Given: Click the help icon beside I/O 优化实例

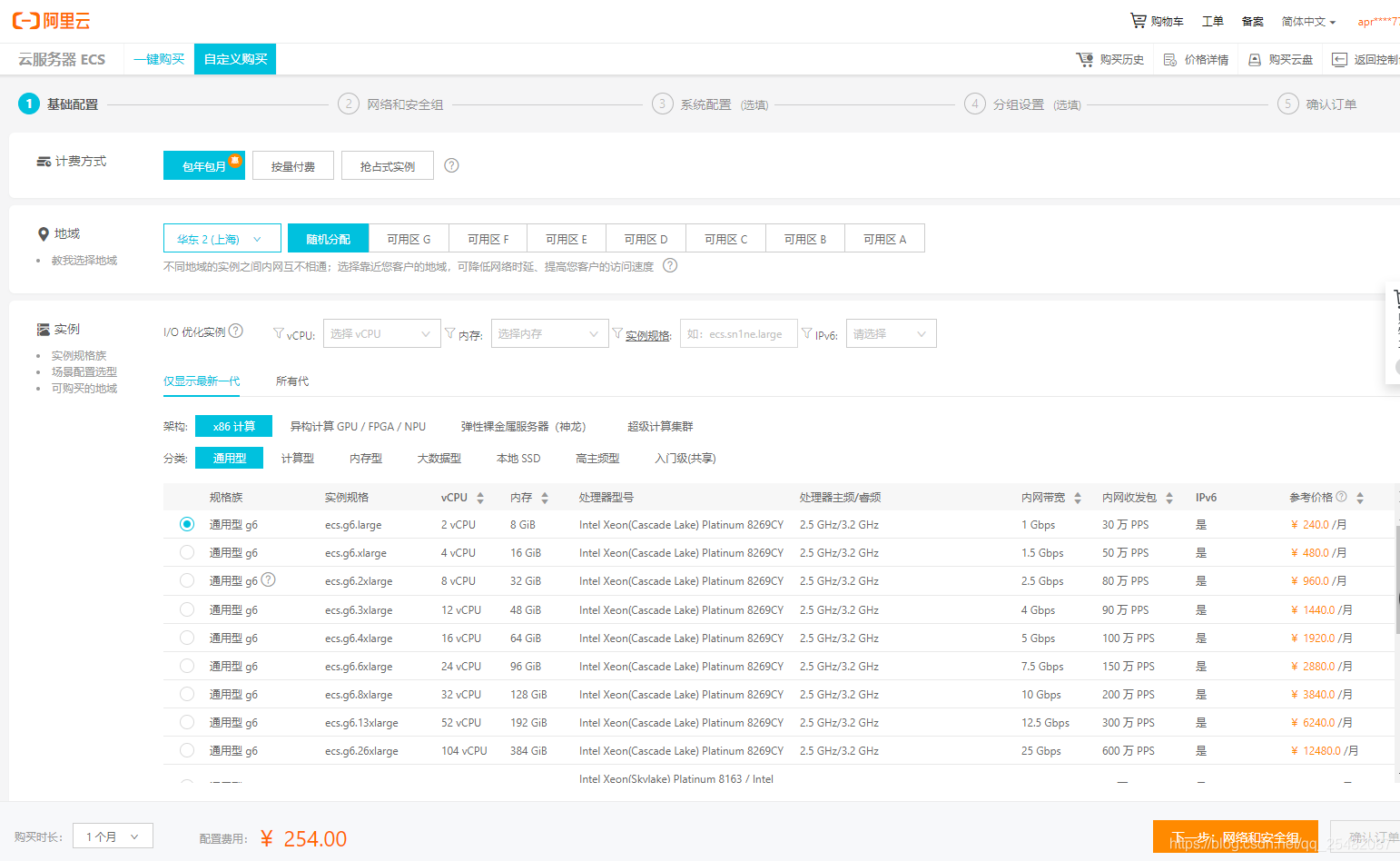Looking at the screenshot, I should [236, 331].
